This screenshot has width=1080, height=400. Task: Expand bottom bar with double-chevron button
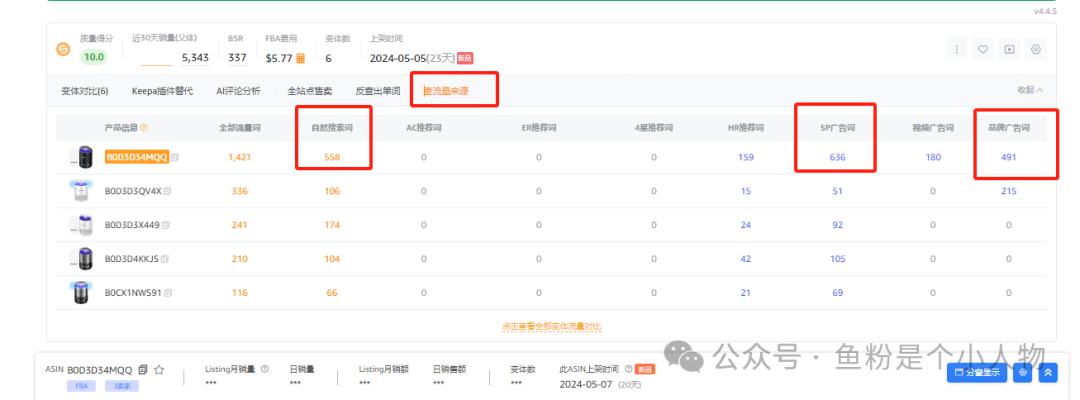click(x=1048, y=372)
